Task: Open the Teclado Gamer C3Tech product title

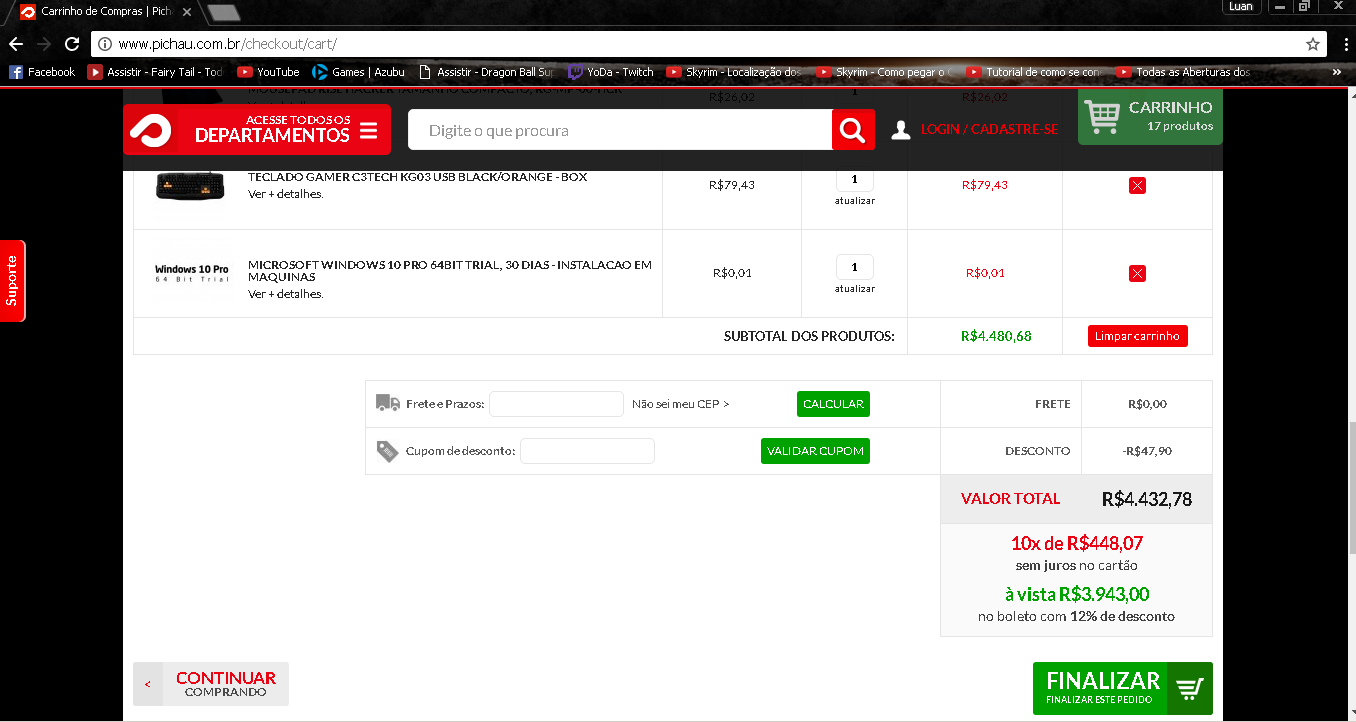Action: coord(417,177)
